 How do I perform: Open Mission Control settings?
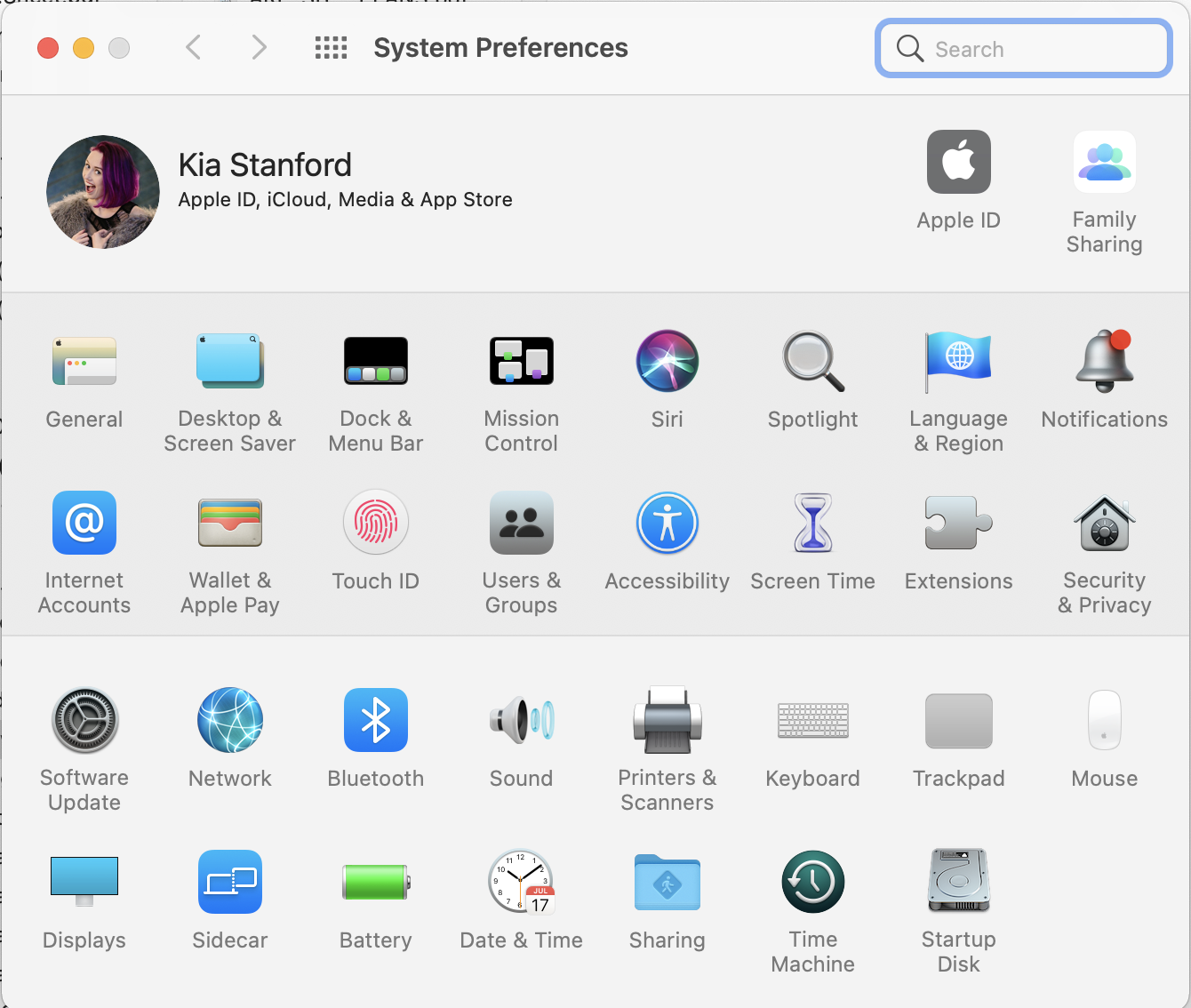(521, 362)
